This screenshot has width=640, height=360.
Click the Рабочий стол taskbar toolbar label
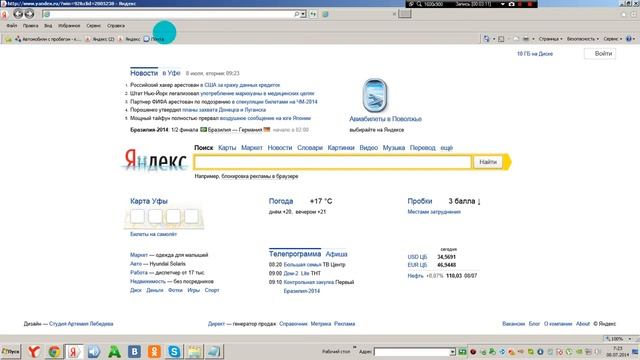[336, 351]
